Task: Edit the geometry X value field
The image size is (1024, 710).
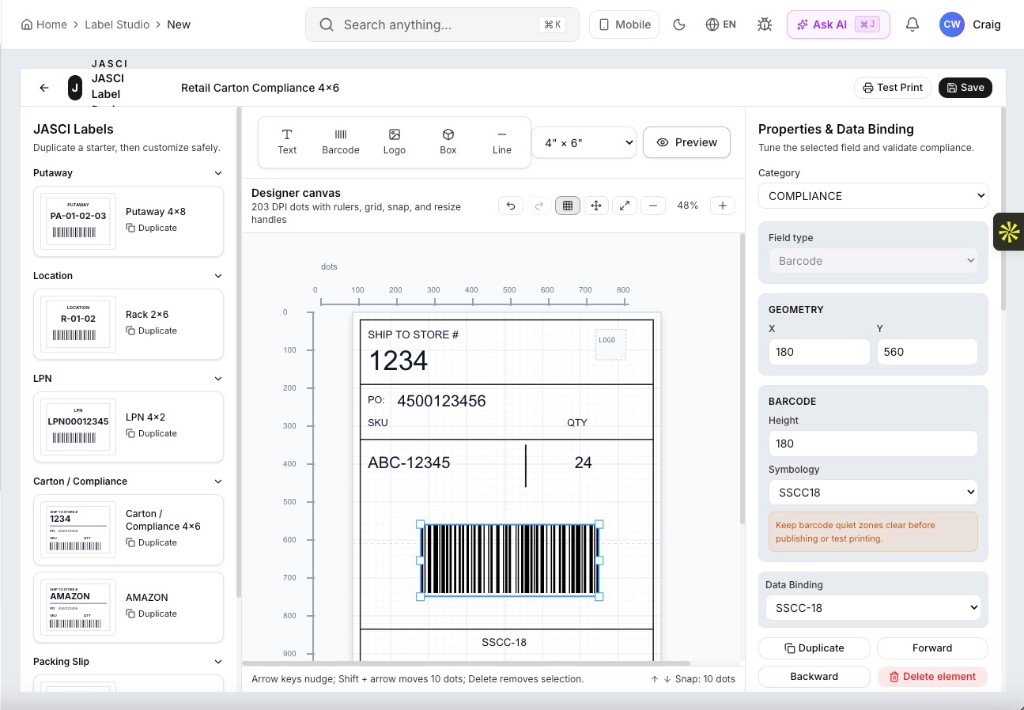Action: coord(819,352)
